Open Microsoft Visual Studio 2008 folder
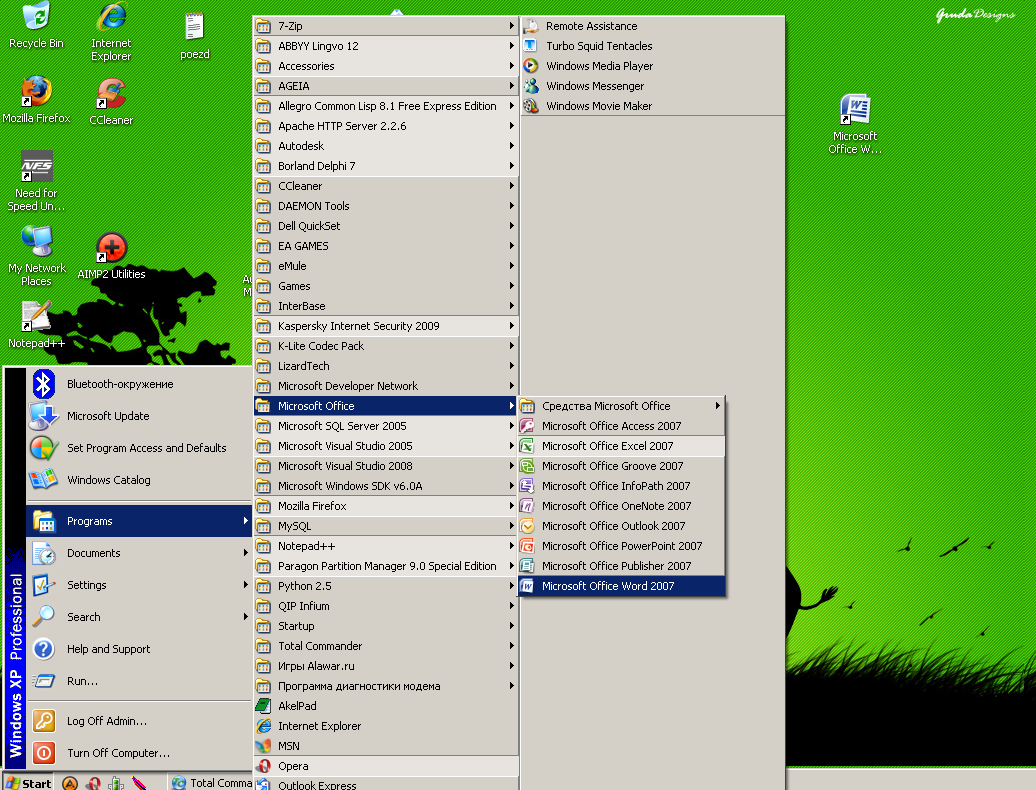 click(x=386, y=466)
